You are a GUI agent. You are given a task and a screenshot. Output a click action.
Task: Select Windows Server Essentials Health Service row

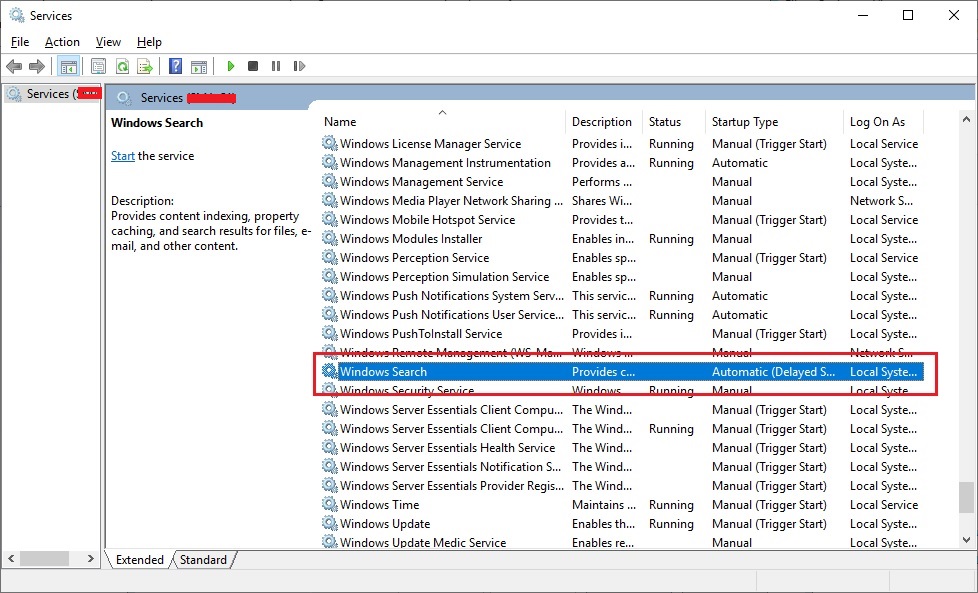(622, 448)
